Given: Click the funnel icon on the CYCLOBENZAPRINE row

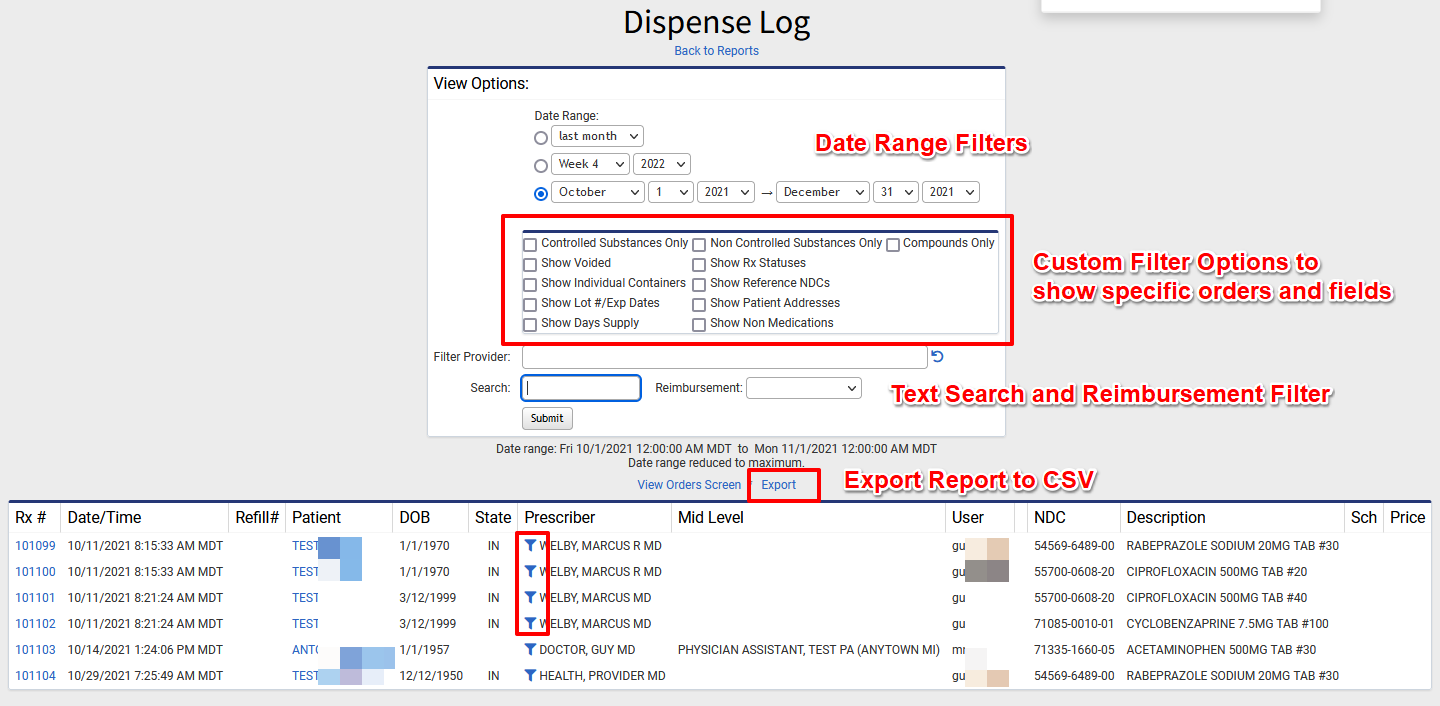Looking at the screenshot, I should click(531, 623).
